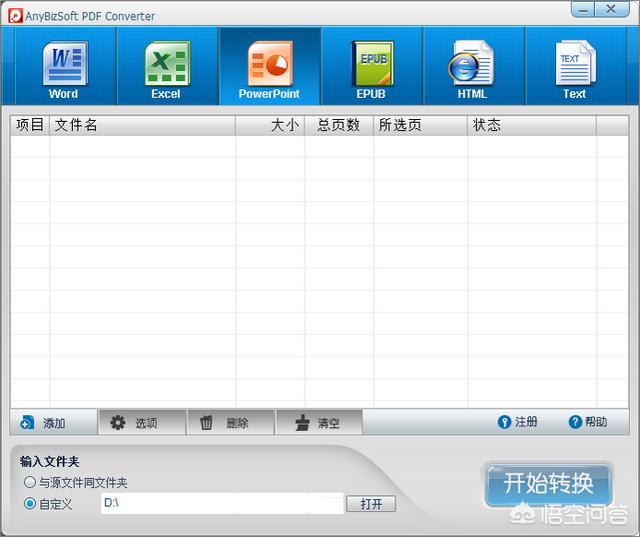Start conversion with 开始转换 button

tap(548, 484)
